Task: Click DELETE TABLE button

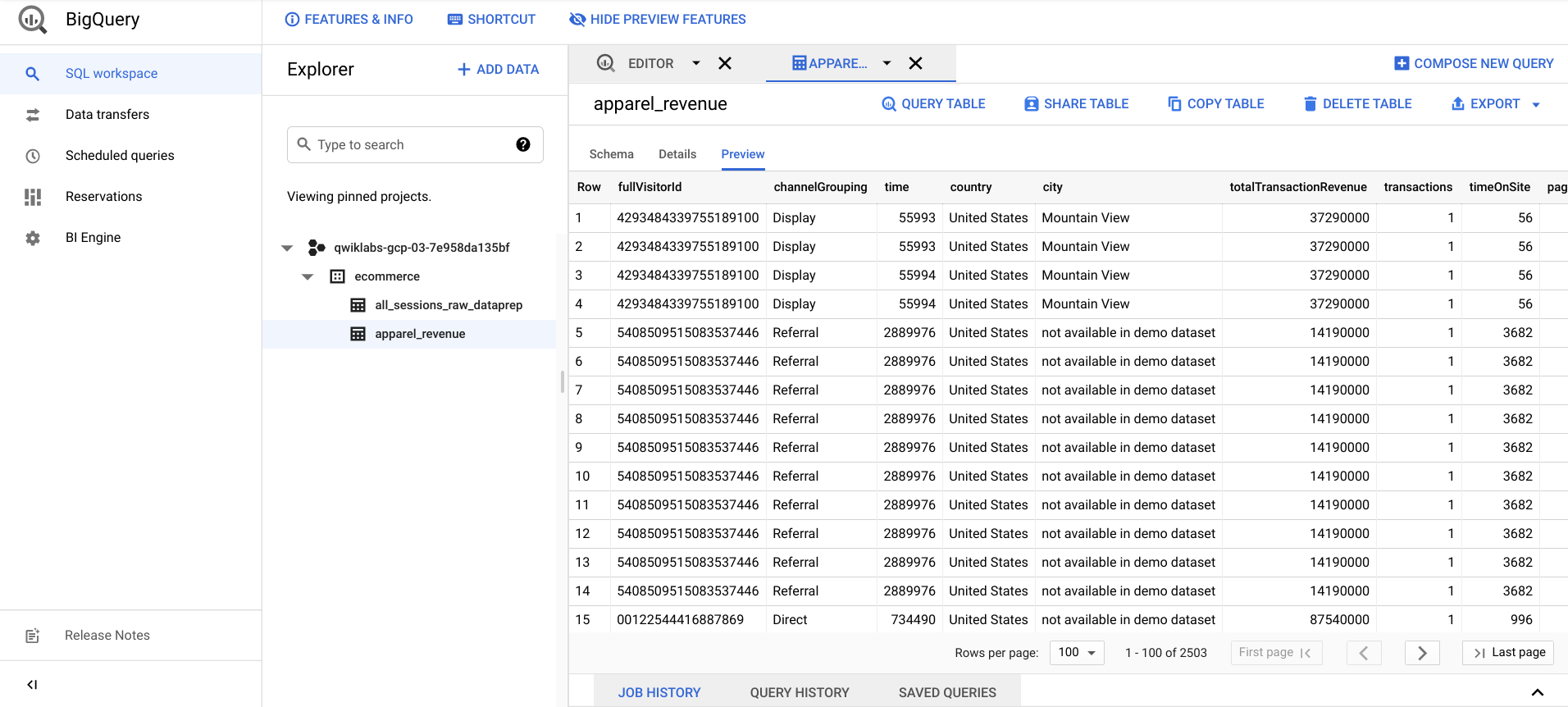Action: pos(1357,104)
